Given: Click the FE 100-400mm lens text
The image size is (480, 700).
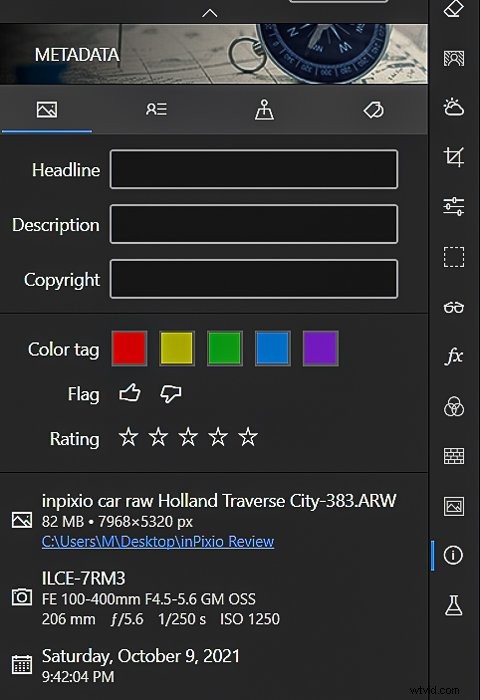Looking at the screenshot, I should pyautogui.click(x=149, y=599).
